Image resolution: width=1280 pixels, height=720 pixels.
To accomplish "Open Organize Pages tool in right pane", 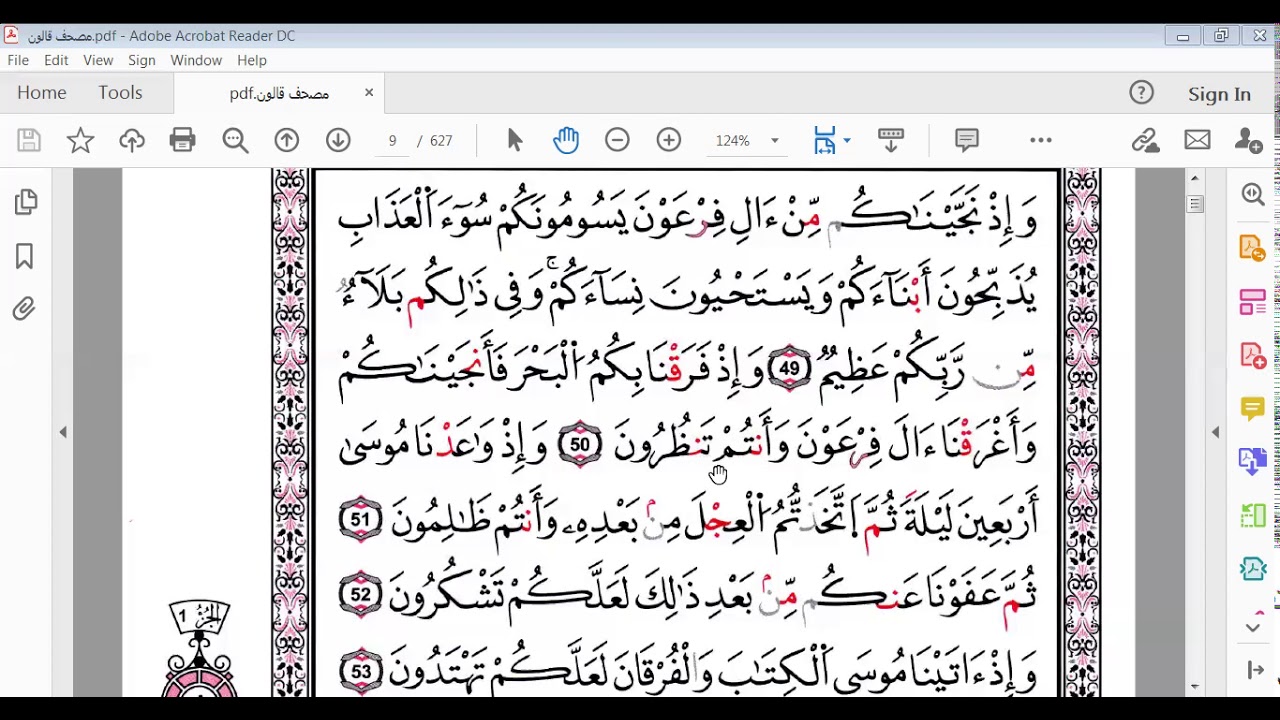I will (x=1253, y=515).
